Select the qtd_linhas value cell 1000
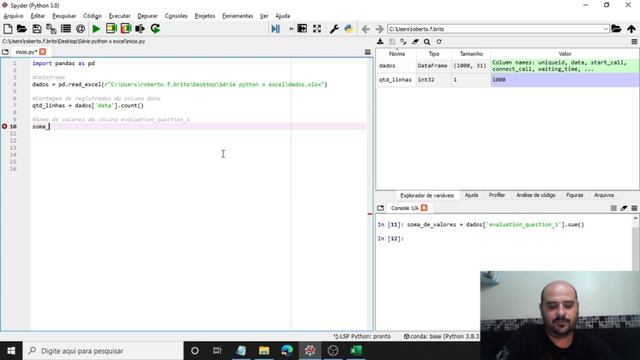The height and width of the screenshot is (360, 640). click(564, 80)
